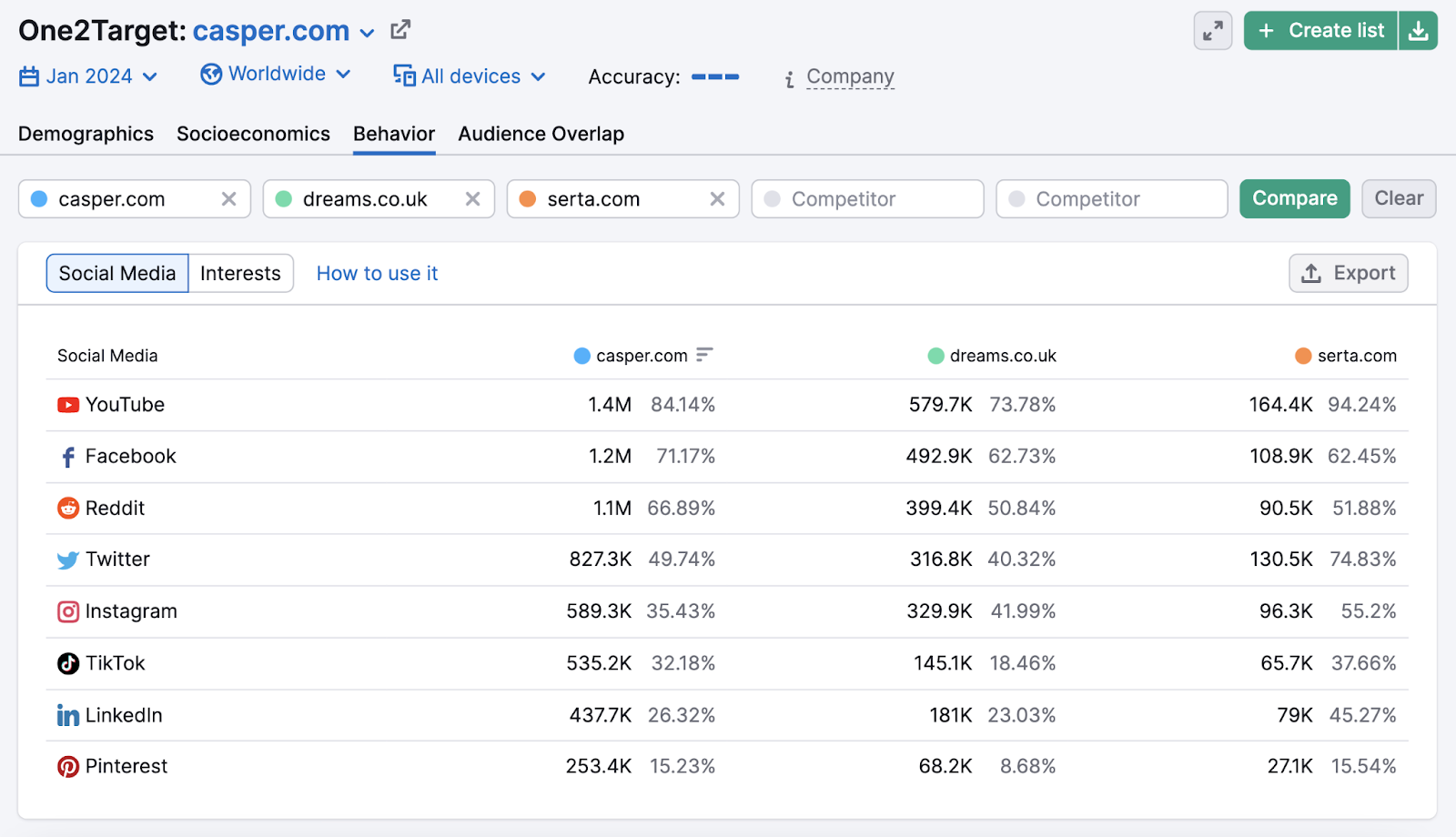Click the TikTok platform icon
Screen dimensions: 1456x837
[67, 662]
